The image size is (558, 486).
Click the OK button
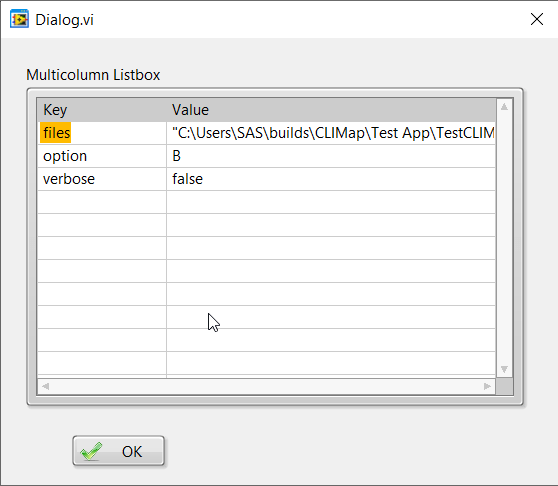click(119, 451)
